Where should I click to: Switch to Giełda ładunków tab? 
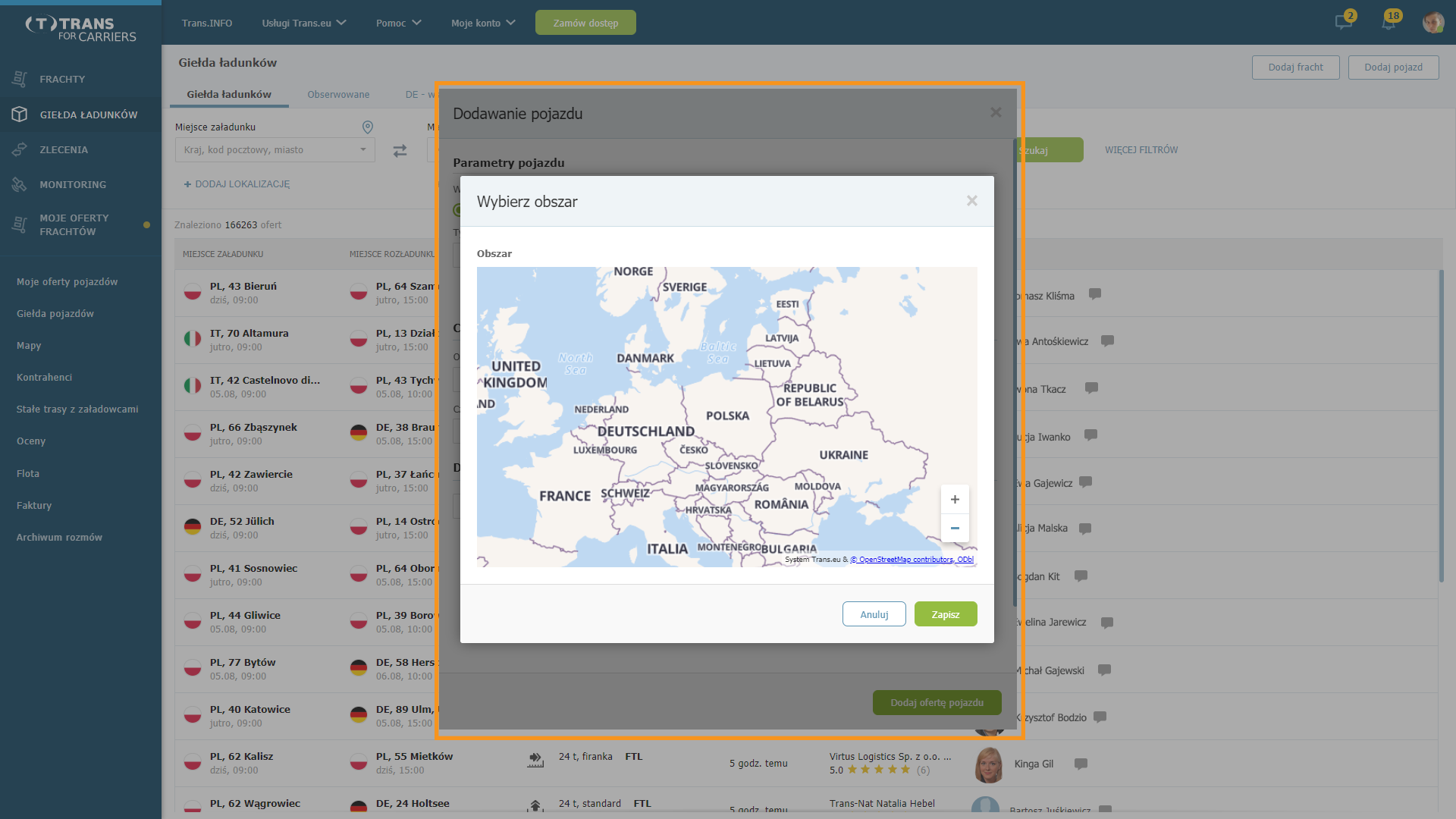coord(229,95)
